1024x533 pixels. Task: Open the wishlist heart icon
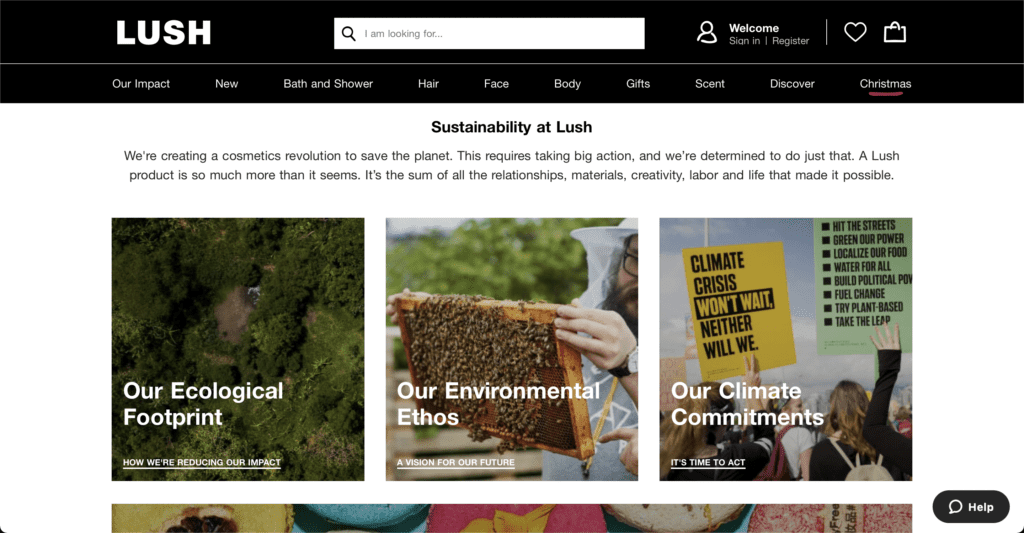click(855, 32)
